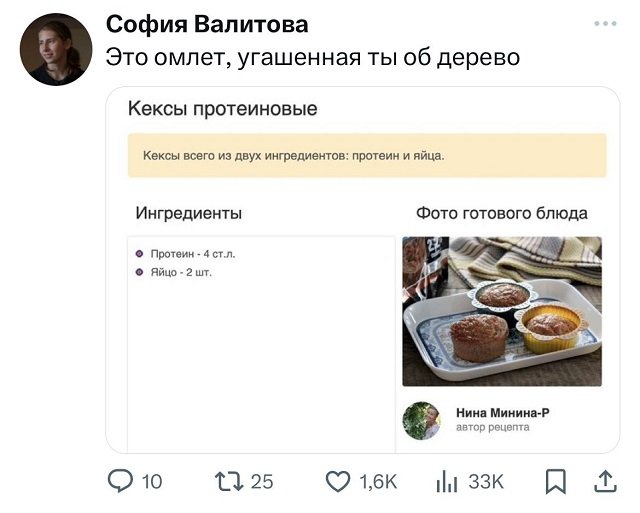
Task: Click the retweet arrows icon
Action: coord(227,482)
